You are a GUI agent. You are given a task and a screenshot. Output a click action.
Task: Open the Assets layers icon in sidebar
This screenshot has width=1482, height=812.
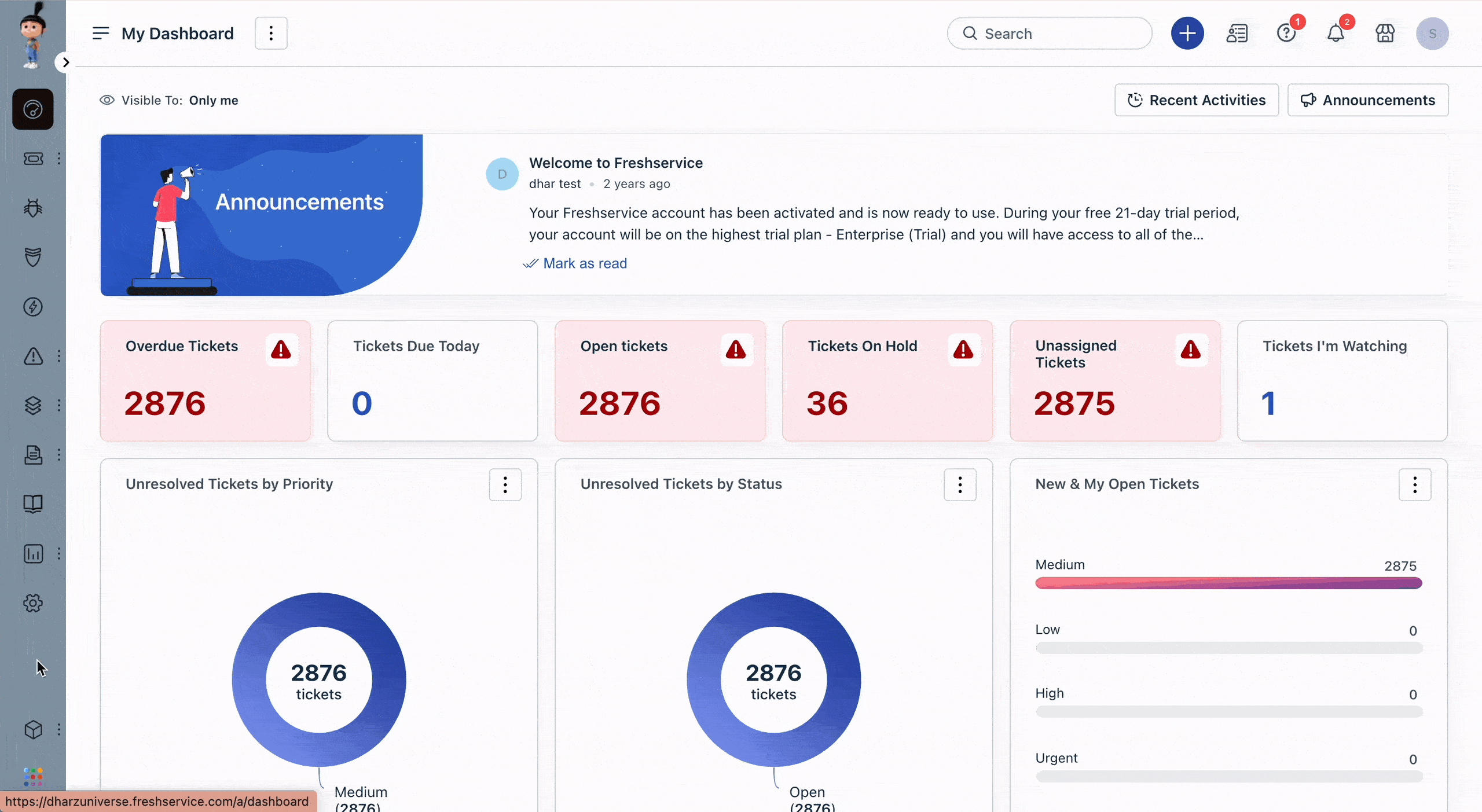33,405
